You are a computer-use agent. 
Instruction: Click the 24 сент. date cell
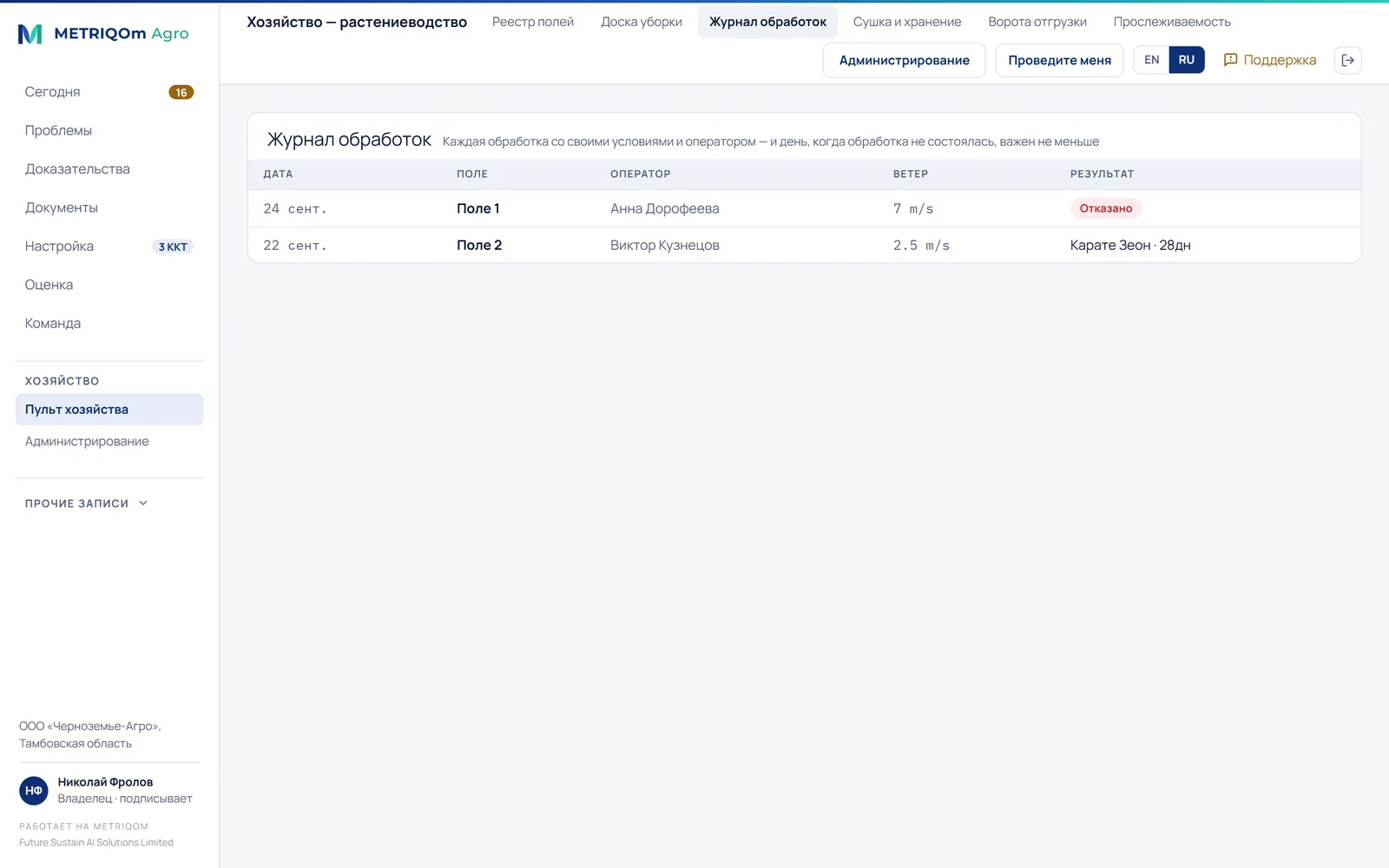[295, 208]
